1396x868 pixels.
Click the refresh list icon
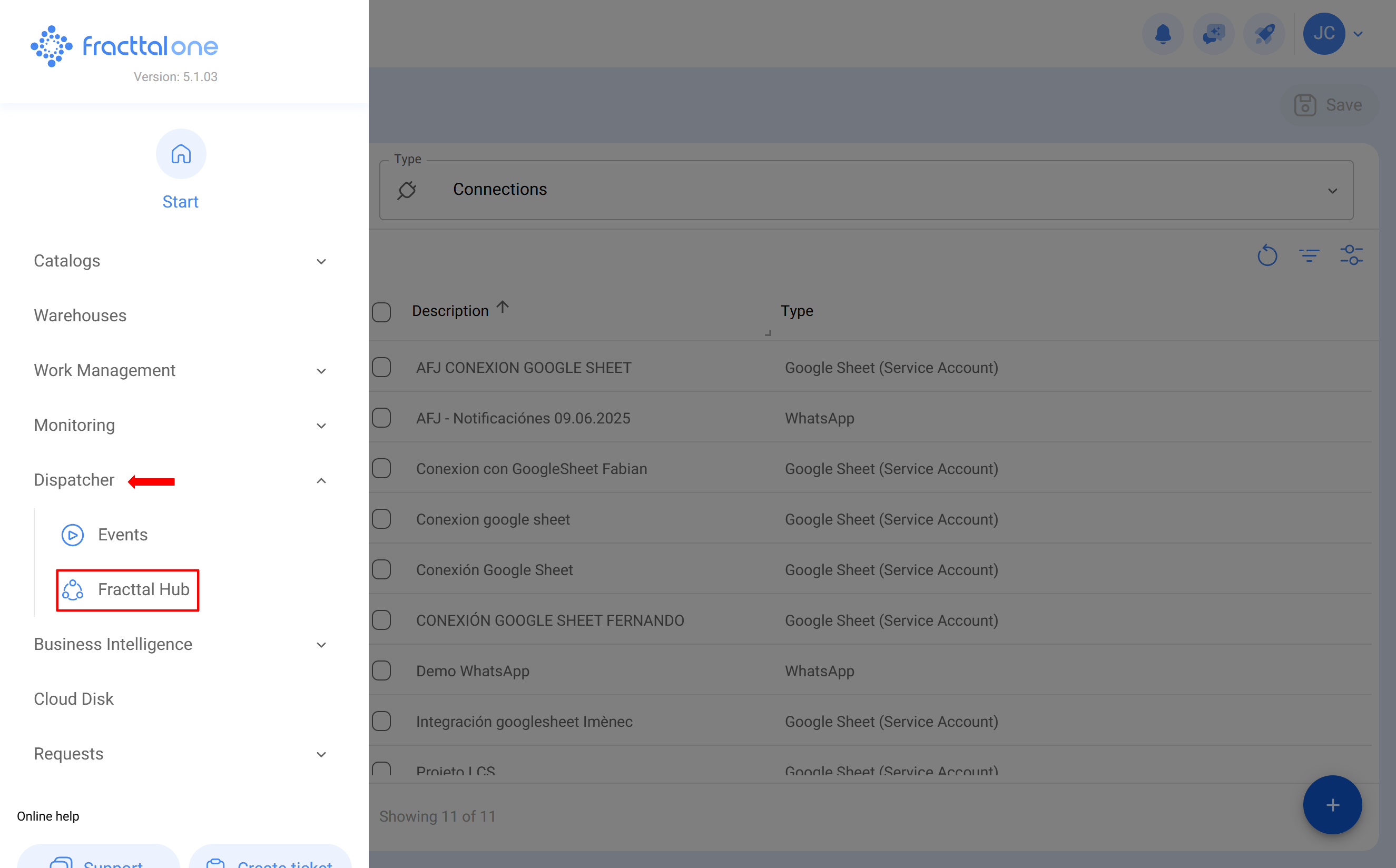[x=1267, y=255]
